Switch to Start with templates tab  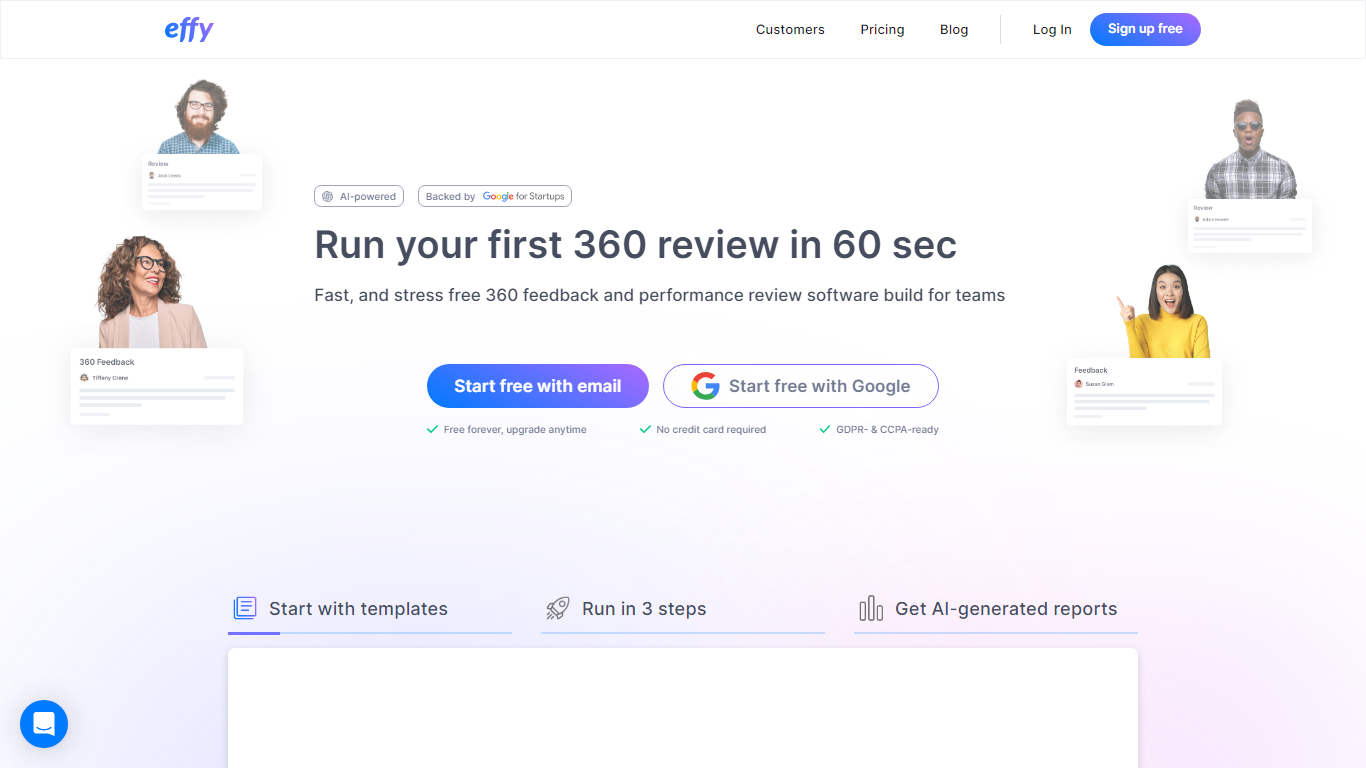pos(358,609)
